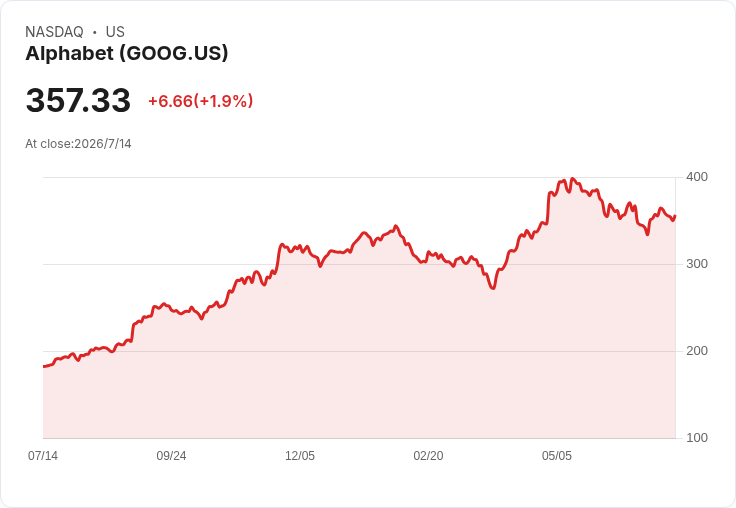Click the US market label
736x508 pixels.
click(x=115, y=32)
